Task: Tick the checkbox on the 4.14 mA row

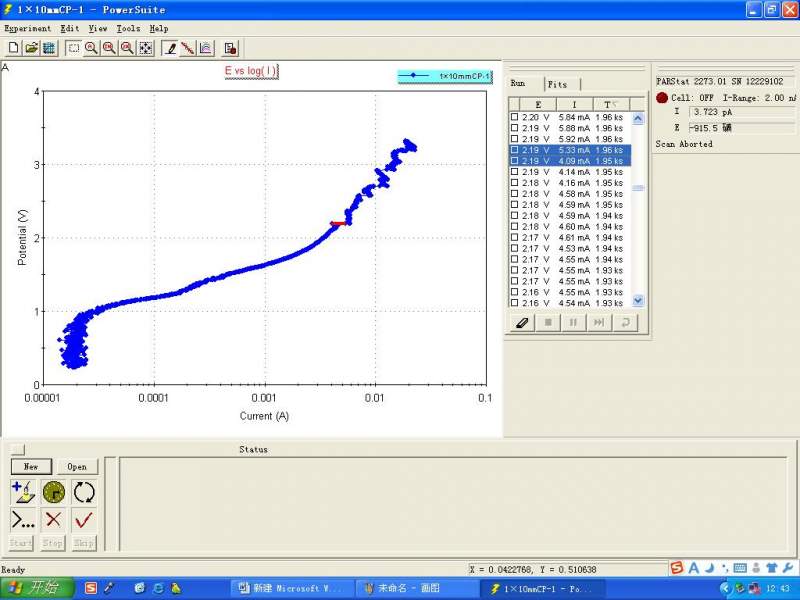Action: point(515,172)
